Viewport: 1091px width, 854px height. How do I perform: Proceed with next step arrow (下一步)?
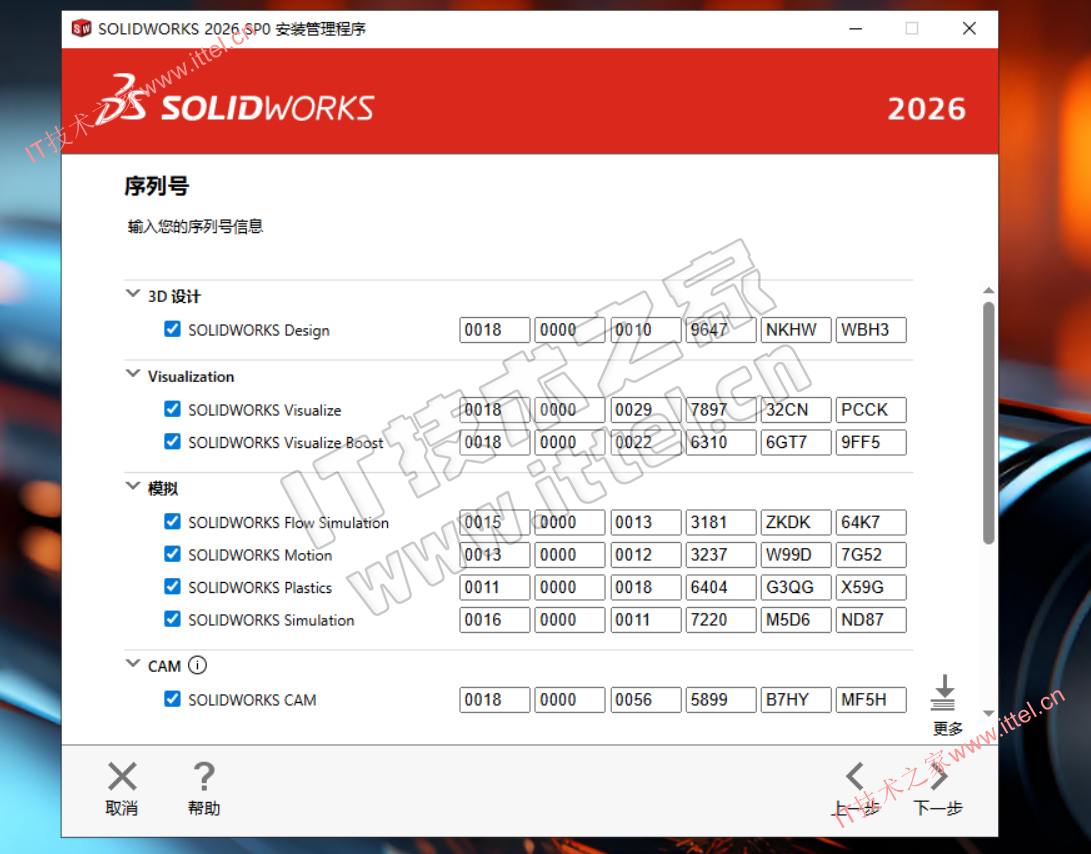pos(939,777)
